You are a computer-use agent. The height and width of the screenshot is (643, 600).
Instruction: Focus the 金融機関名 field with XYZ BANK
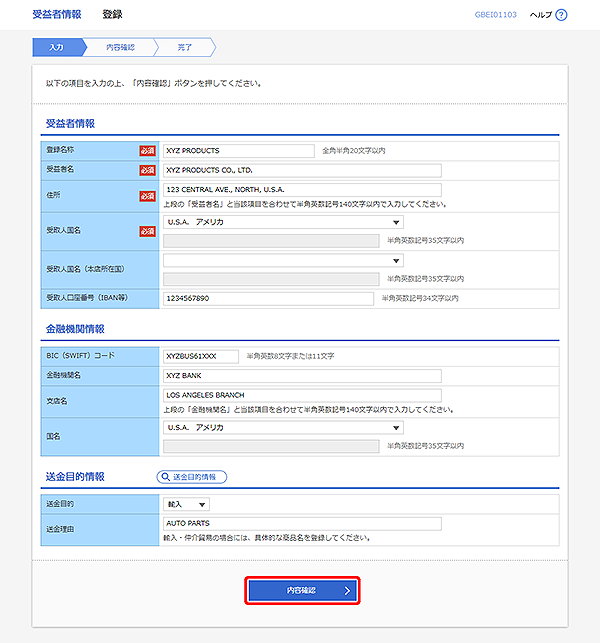(x=301, y=376)
